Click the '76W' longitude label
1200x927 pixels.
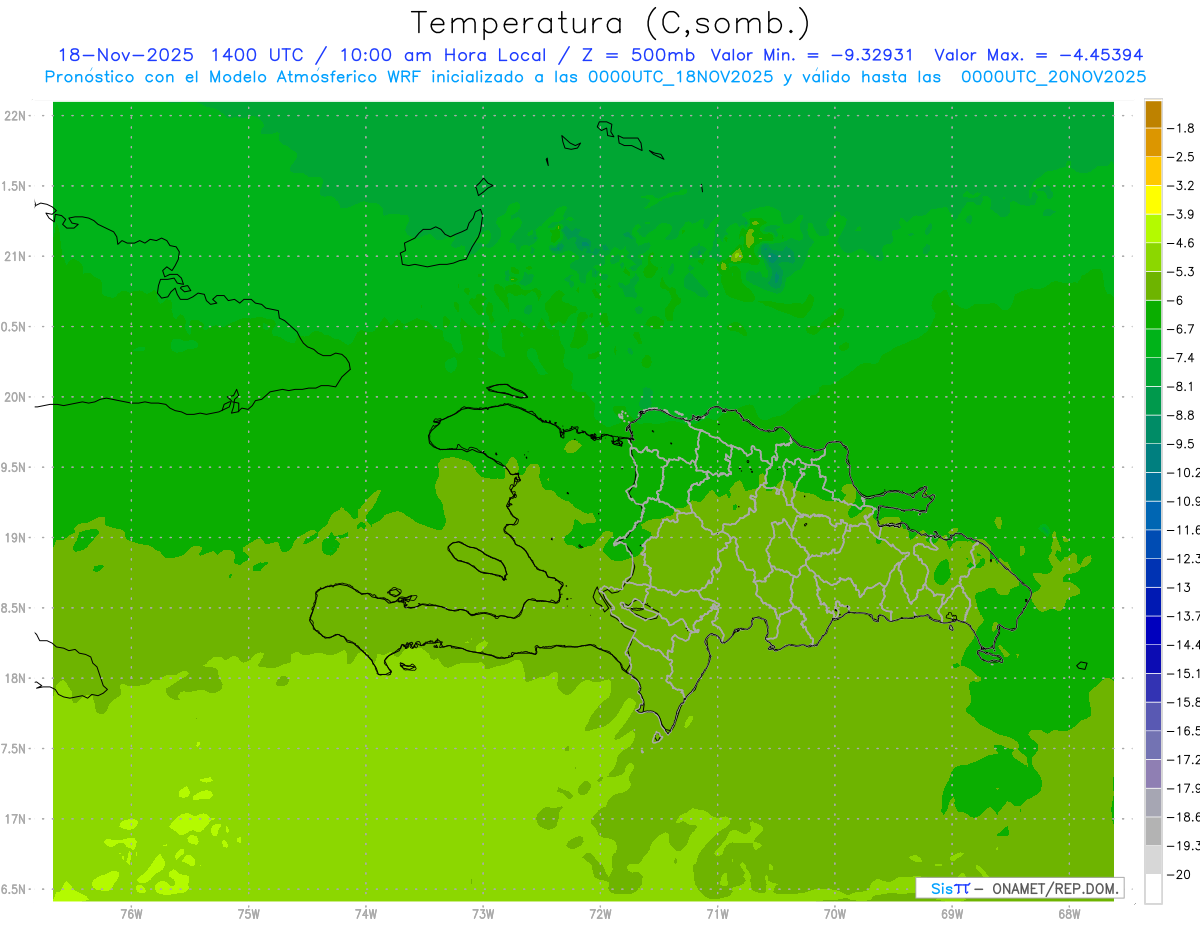131,913
